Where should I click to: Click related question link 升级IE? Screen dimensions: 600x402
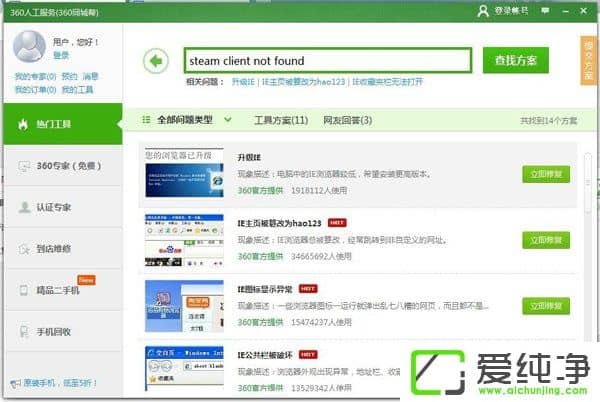click(243, 81)
